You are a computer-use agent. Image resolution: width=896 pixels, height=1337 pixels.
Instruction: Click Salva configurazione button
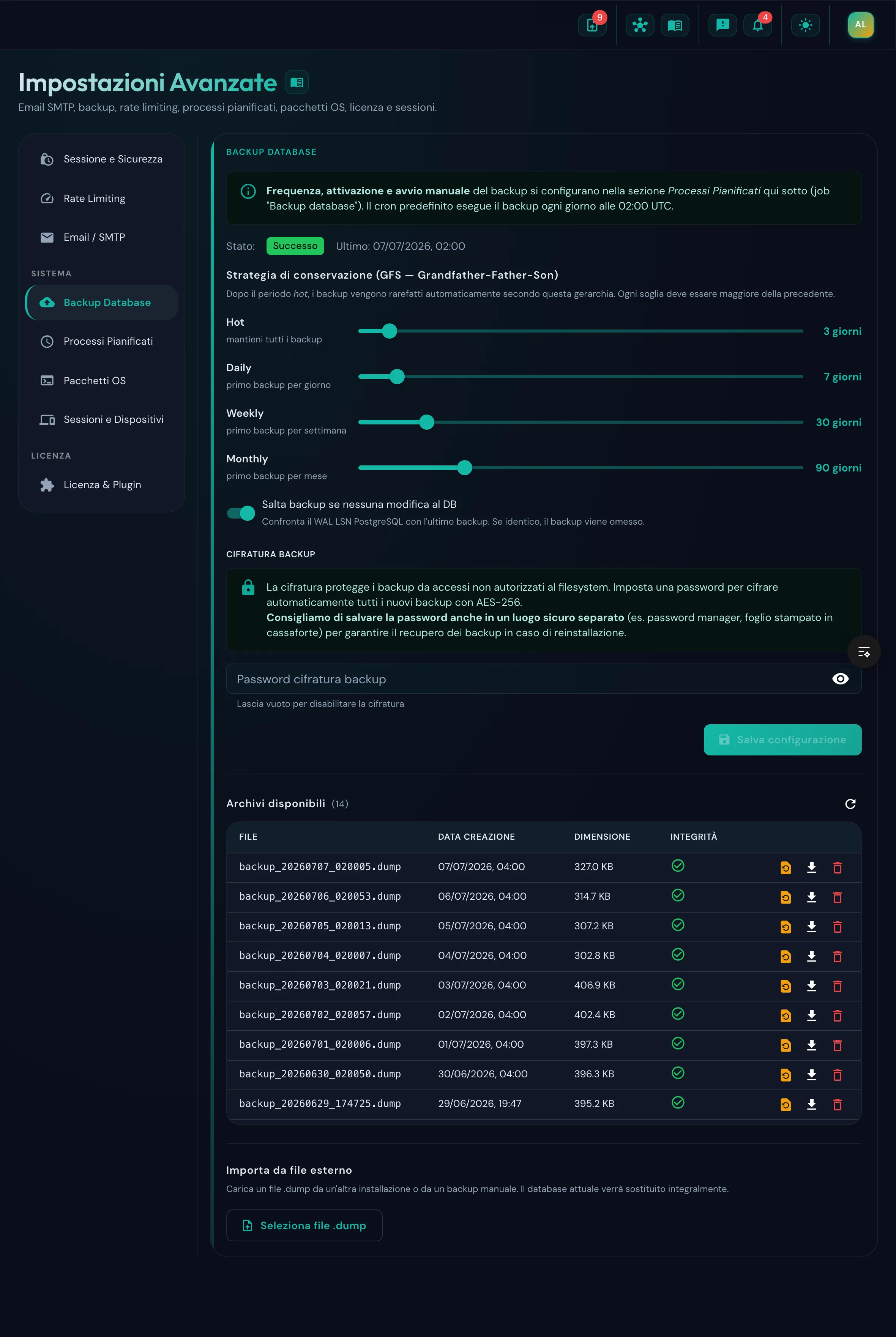click(782, 740)
